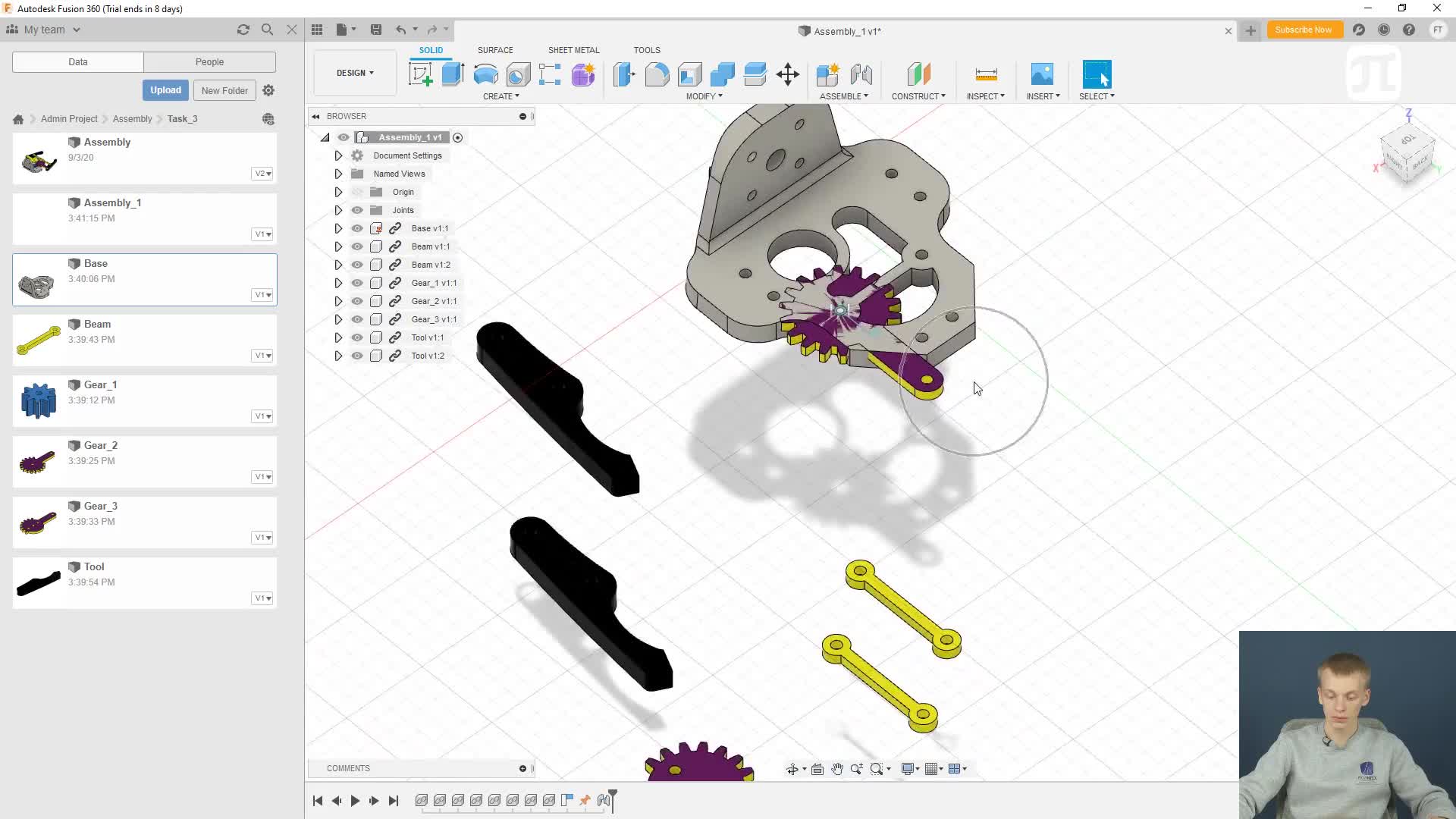This screenshot has width=1456, height=819.
Task: Switch to the SOLID tab
Action: 431,50
